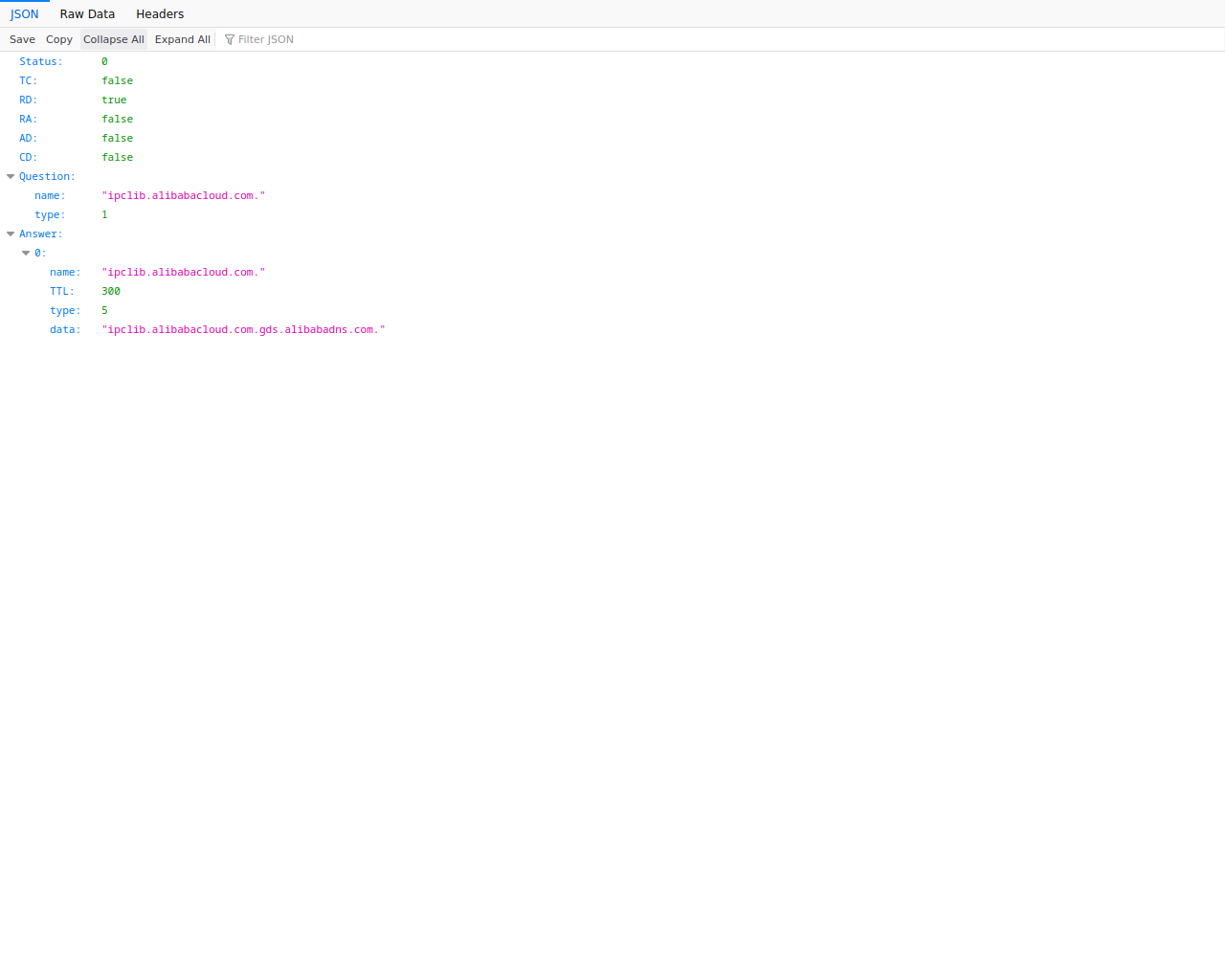Viewport: 1225px width, 980px height.
Task: Click the Status value 0
Action: point(104,61)
